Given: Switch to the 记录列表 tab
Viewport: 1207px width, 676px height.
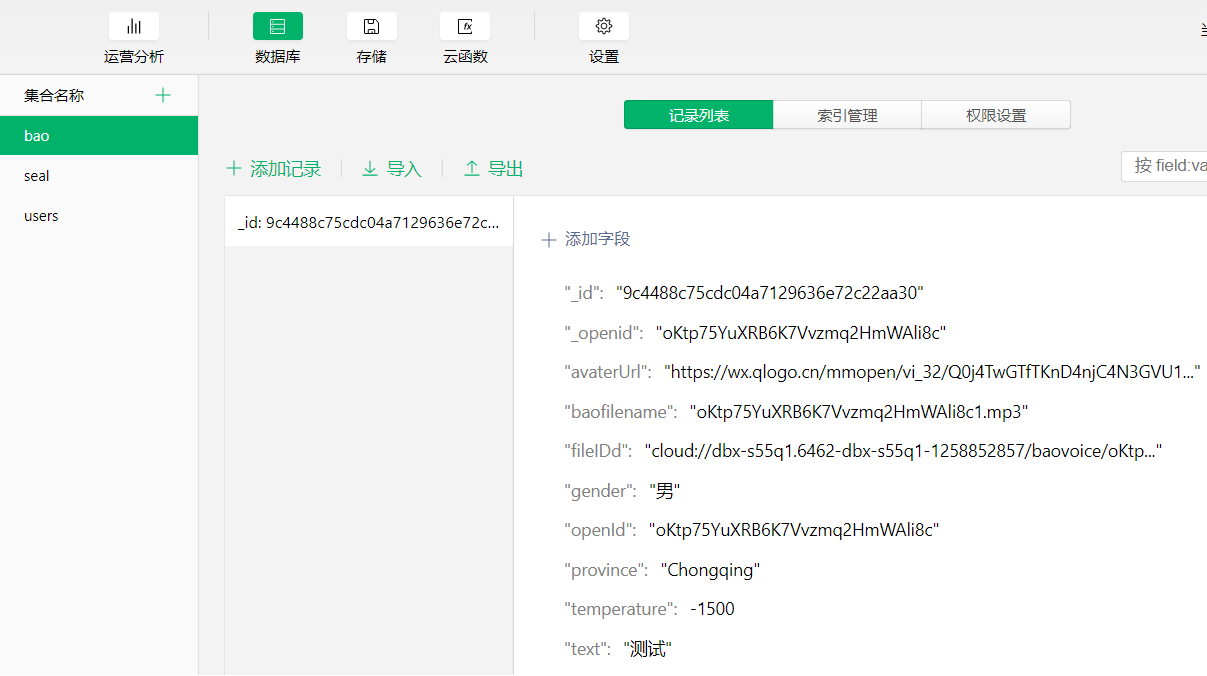Looking at the screenshot, I should (x=699, y=115).
